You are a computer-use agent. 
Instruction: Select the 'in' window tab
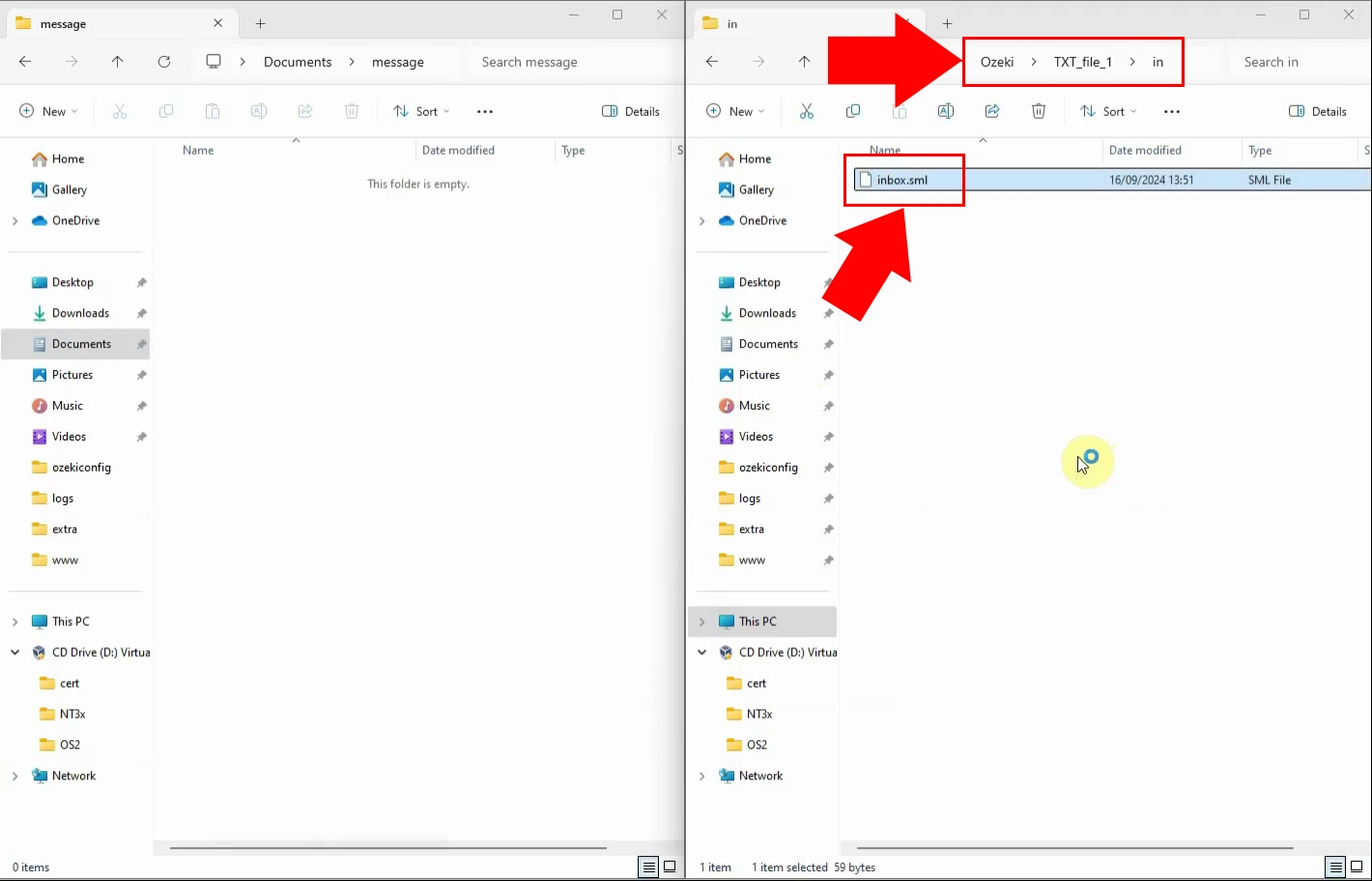coord(808,23)
